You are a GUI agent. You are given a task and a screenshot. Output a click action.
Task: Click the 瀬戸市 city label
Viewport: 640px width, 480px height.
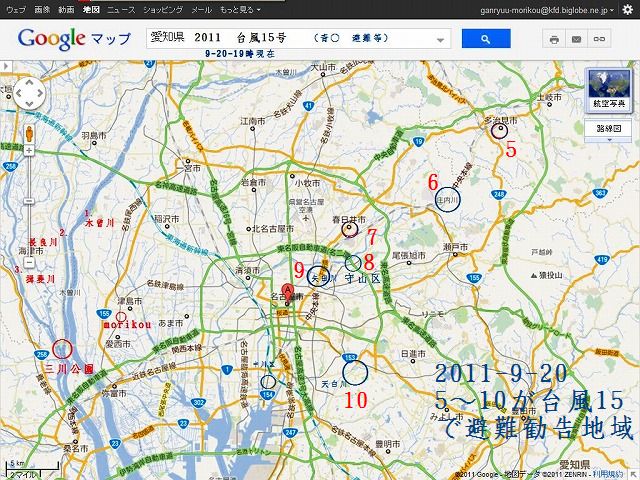(x=455, y=247)
